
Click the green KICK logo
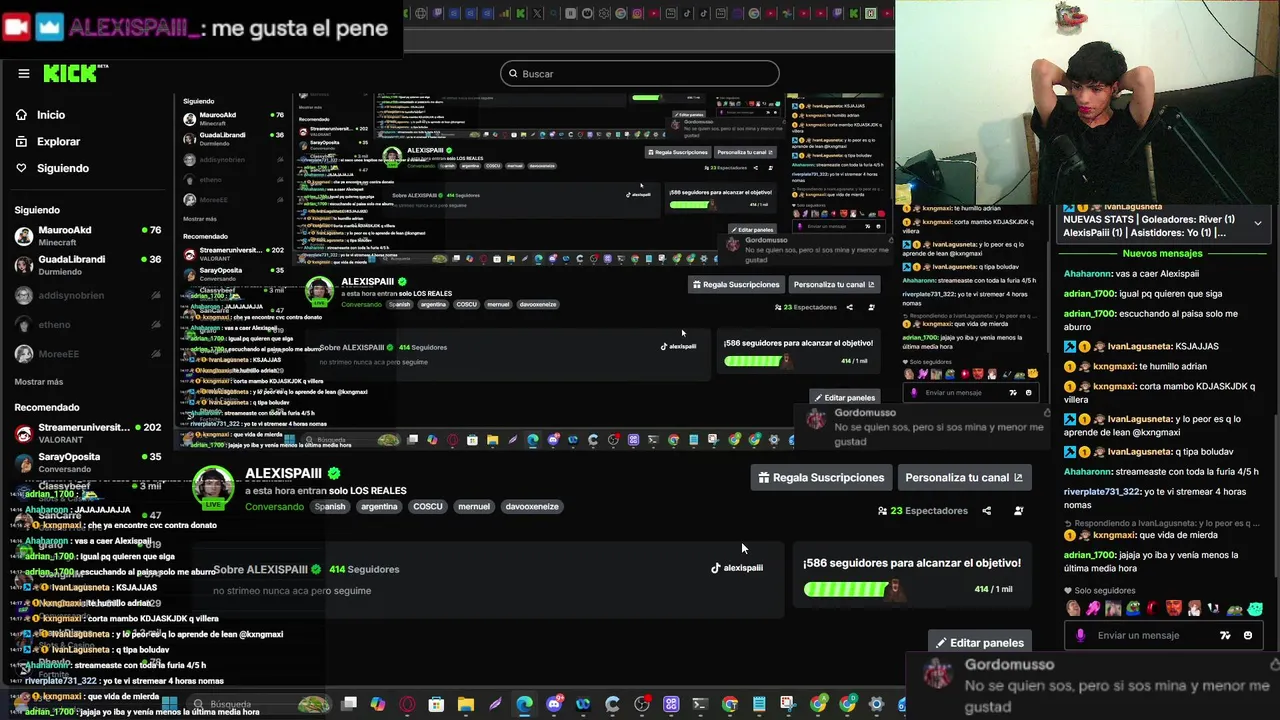(x=71, y=73)
